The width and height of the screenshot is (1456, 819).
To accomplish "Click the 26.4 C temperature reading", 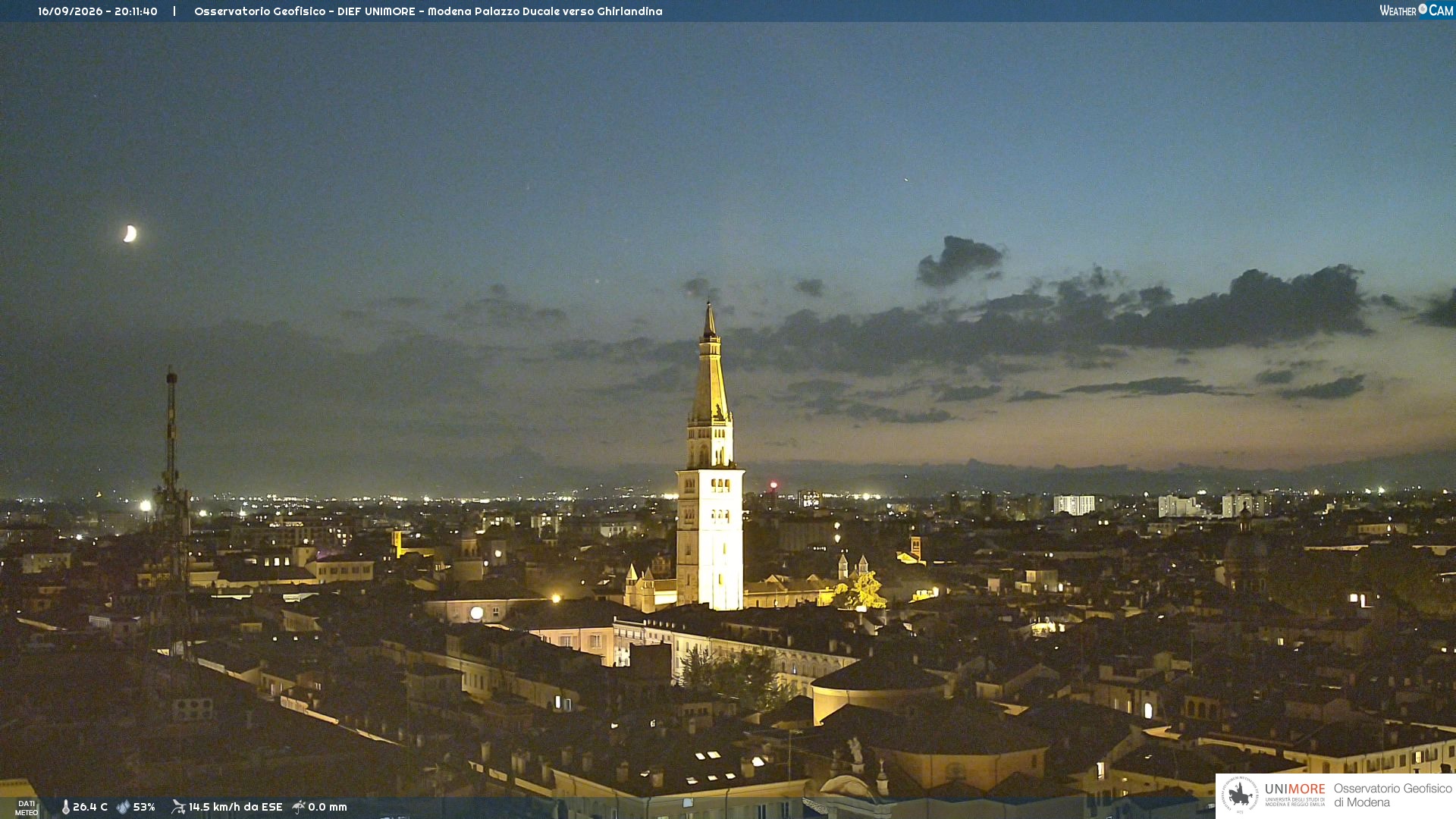I will click(x=90, y=807).
